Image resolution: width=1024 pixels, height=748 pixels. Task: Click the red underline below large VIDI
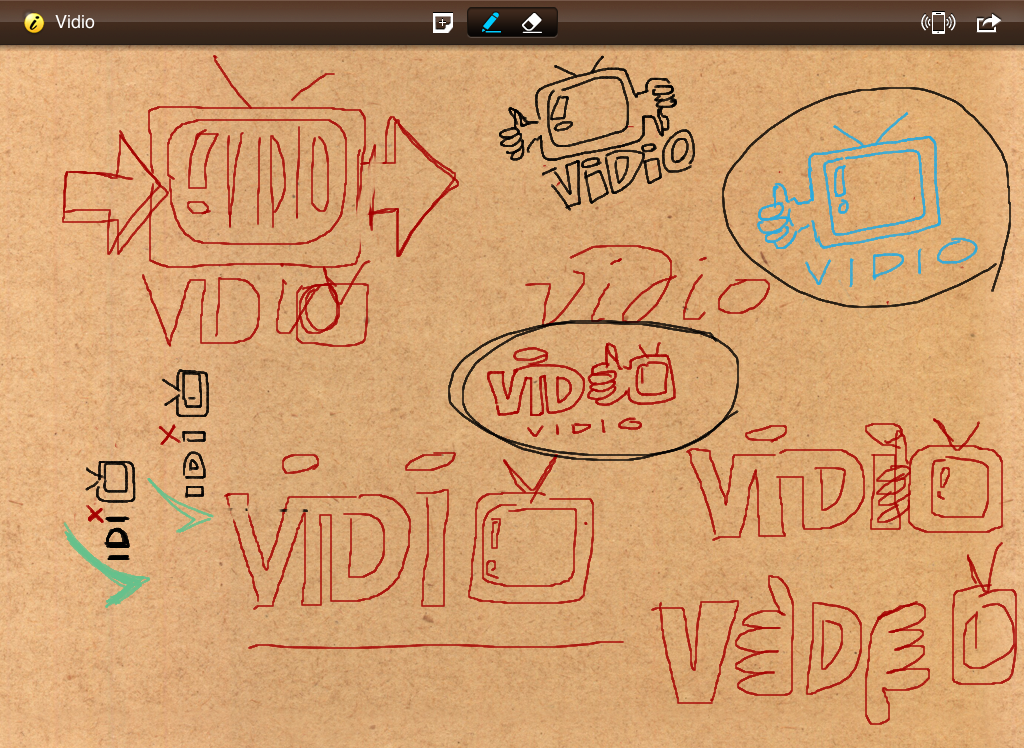(435, 644)
